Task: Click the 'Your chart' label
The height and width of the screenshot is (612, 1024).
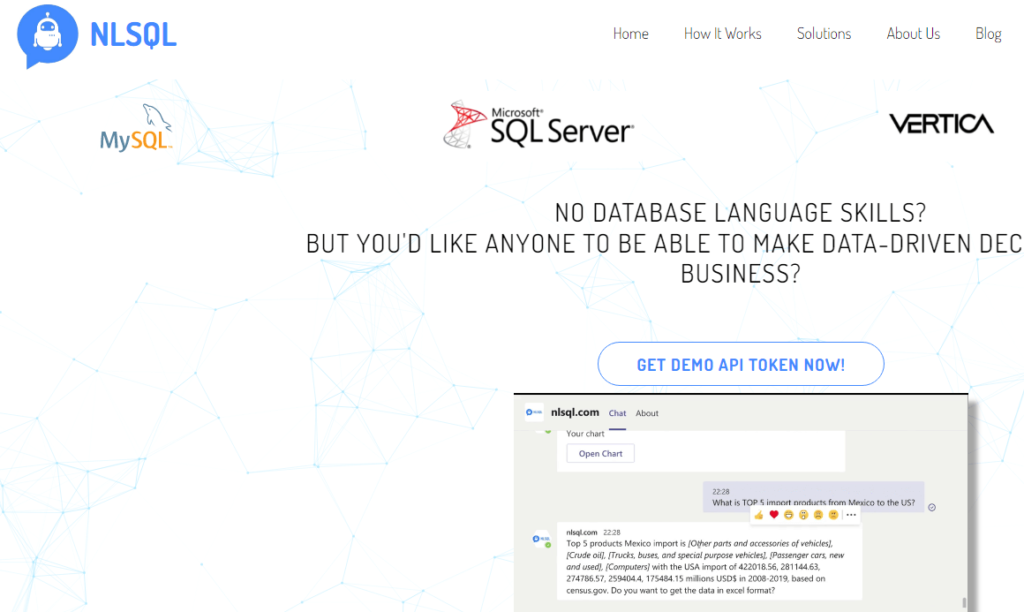Action: pyautogui.click(x=585, y=434)
